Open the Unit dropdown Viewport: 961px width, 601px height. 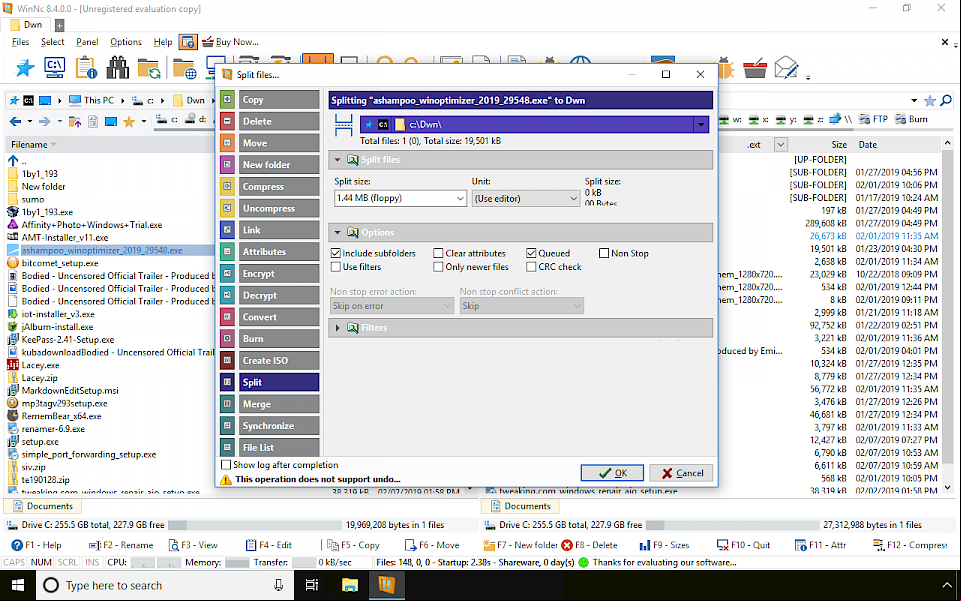click(526, 198)
